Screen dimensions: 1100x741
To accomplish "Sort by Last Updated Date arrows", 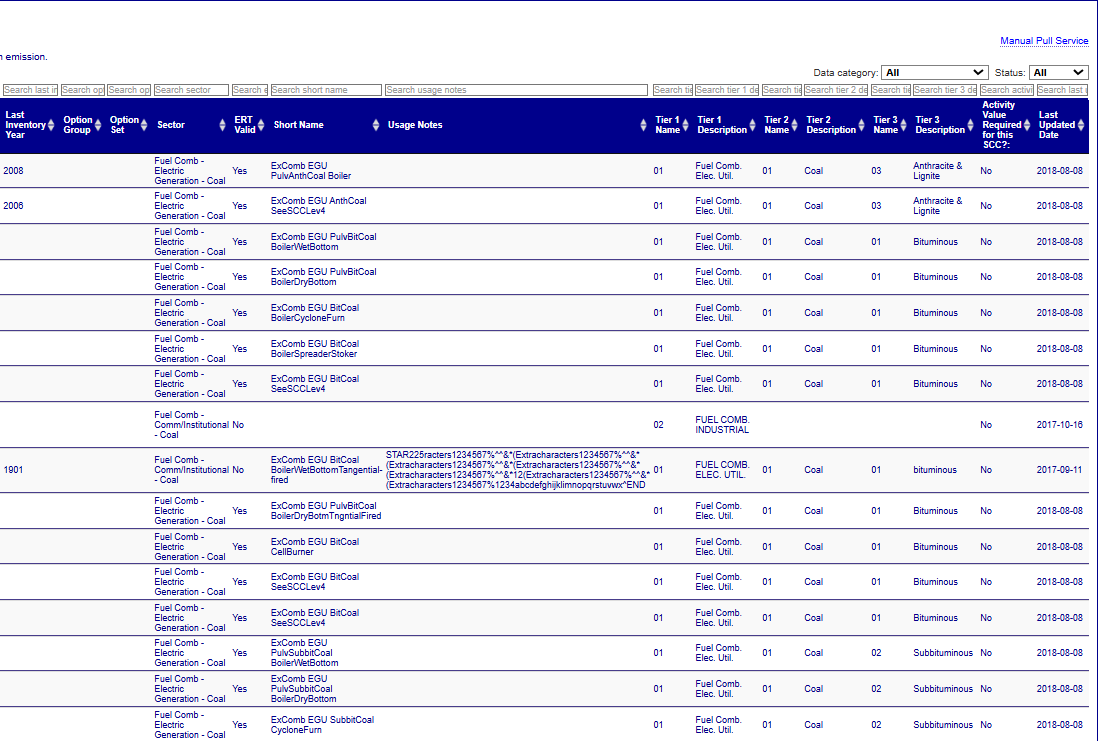I will 1083,125.
